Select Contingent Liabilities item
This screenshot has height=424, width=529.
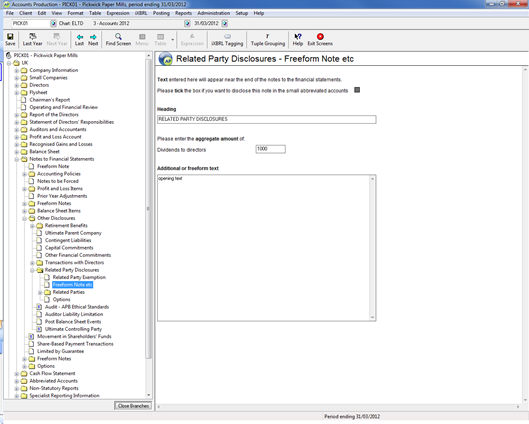click(x=68, y=240)
